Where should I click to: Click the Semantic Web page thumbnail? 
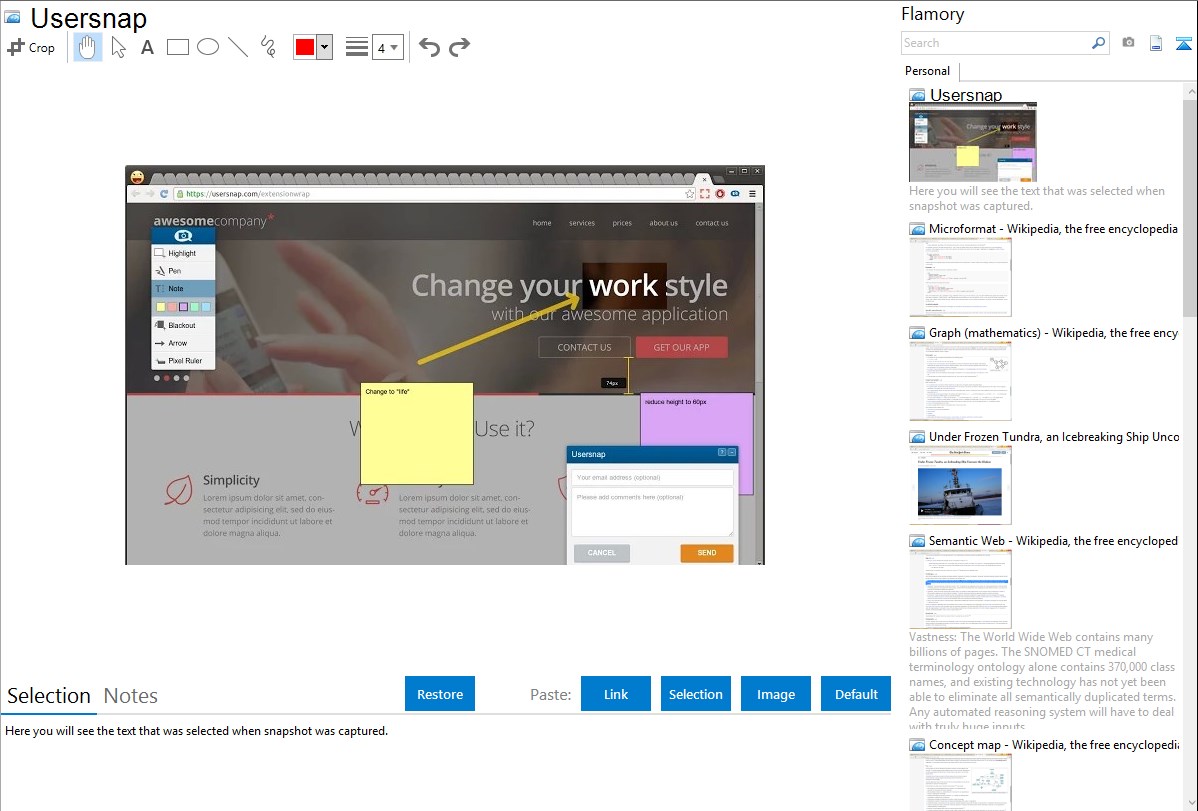[960, 589]
